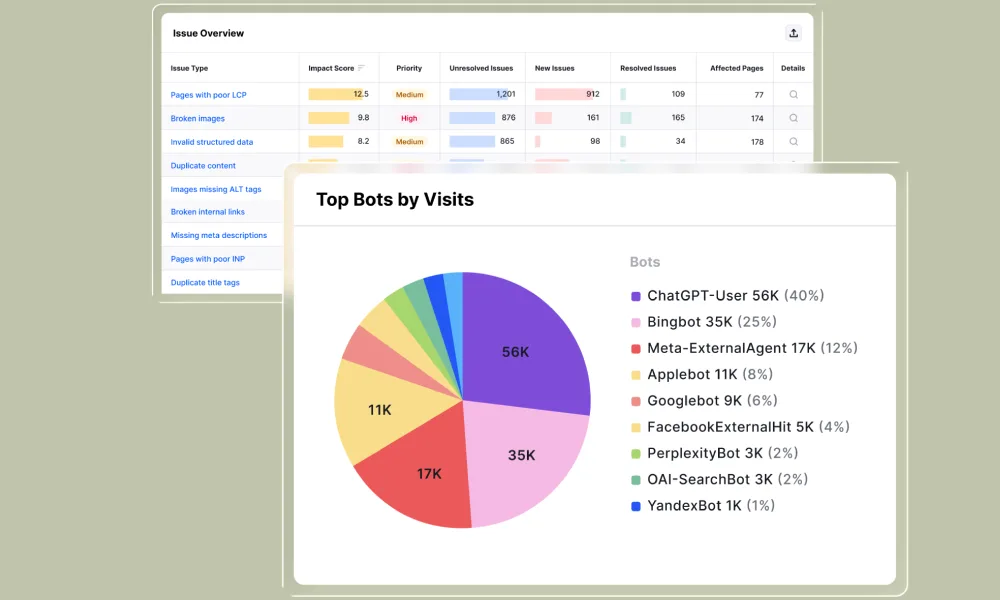Open the Broken images issue link
Screen dimensions: 1000x600
(197, 119)
